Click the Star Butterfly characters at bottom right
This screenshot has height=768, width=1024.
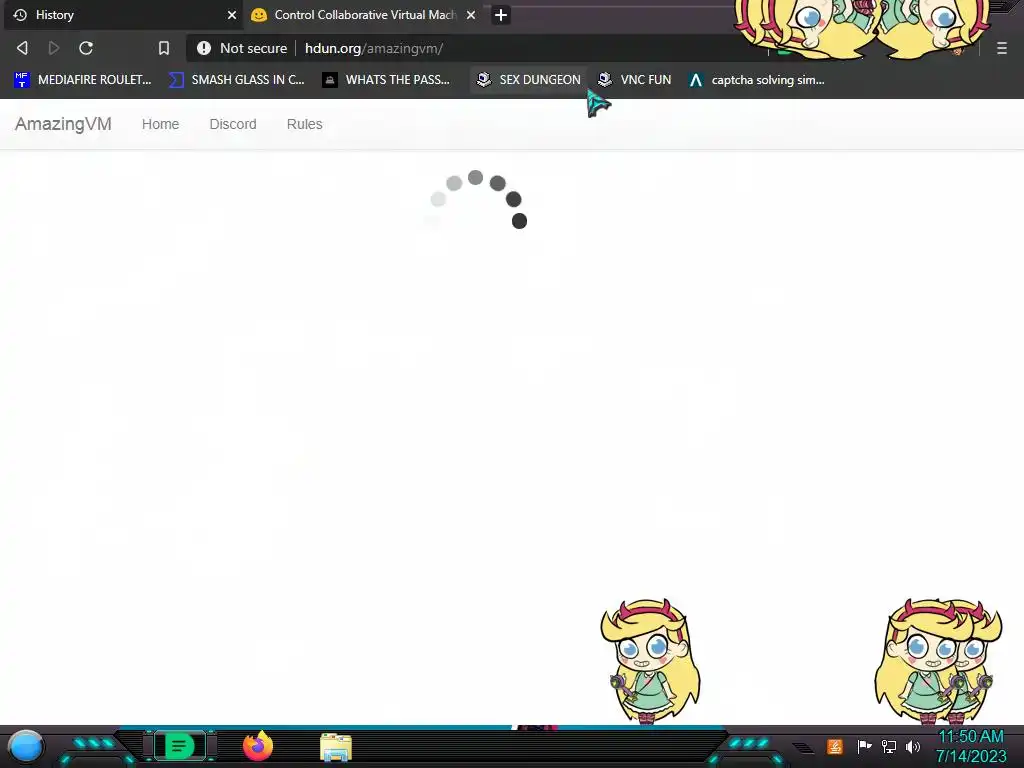click(x=938, y=661)
